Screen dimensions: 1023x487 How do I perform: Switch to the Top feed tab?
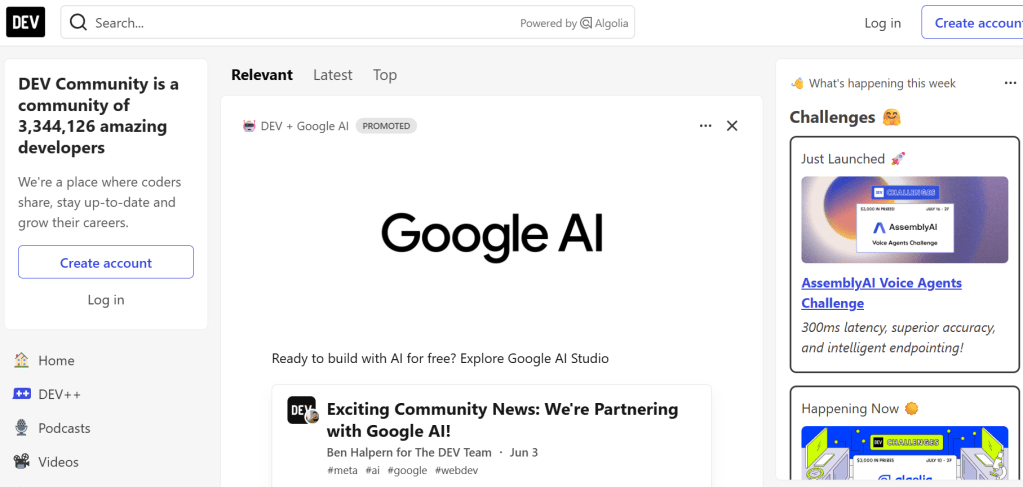385,75
